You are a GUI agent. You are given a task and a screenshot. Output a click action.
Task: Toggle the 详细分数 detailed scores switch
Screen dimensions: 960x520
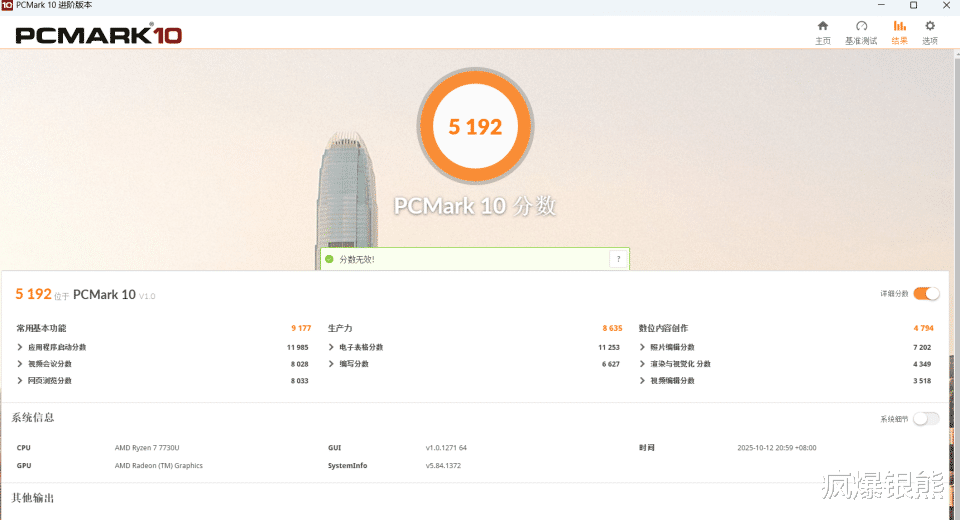926,294
